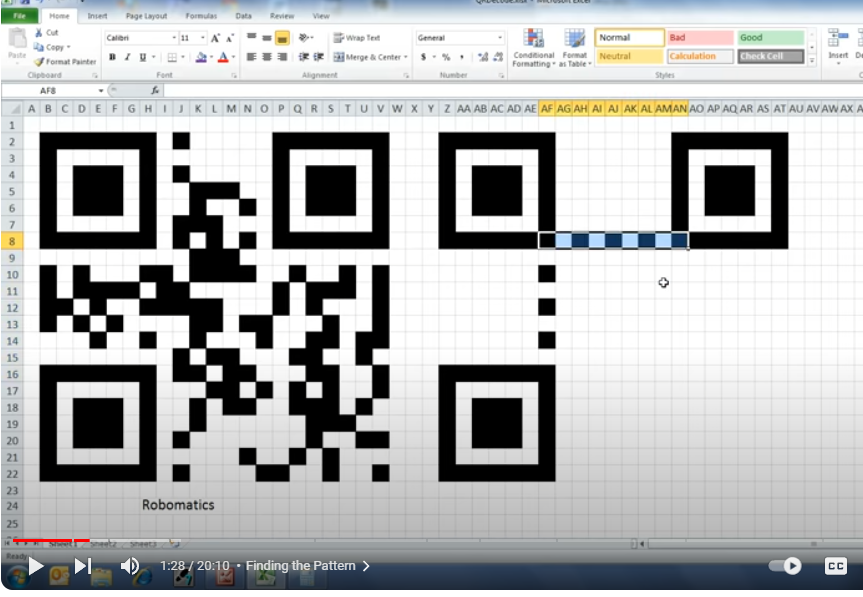
Task: Open Format as Table gallery
Action: pyautogui.click(x=575, y=48)
